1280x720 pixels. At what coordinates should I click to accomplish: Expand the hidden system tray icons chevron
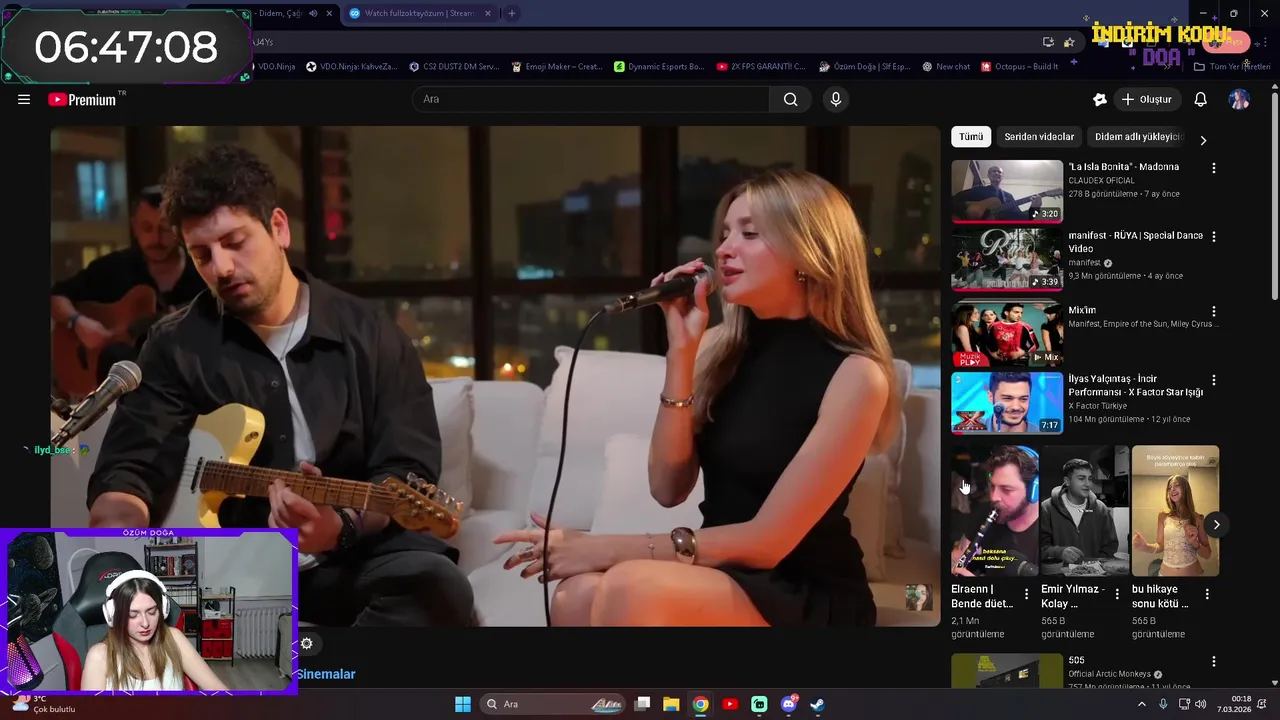pos(1141,704)
